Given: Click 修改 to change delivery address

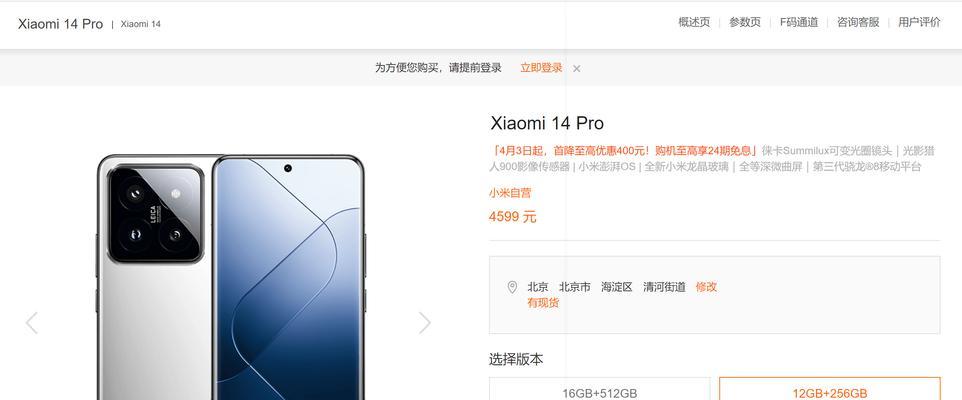Looking at the screenshot, I should pos(706,287).
